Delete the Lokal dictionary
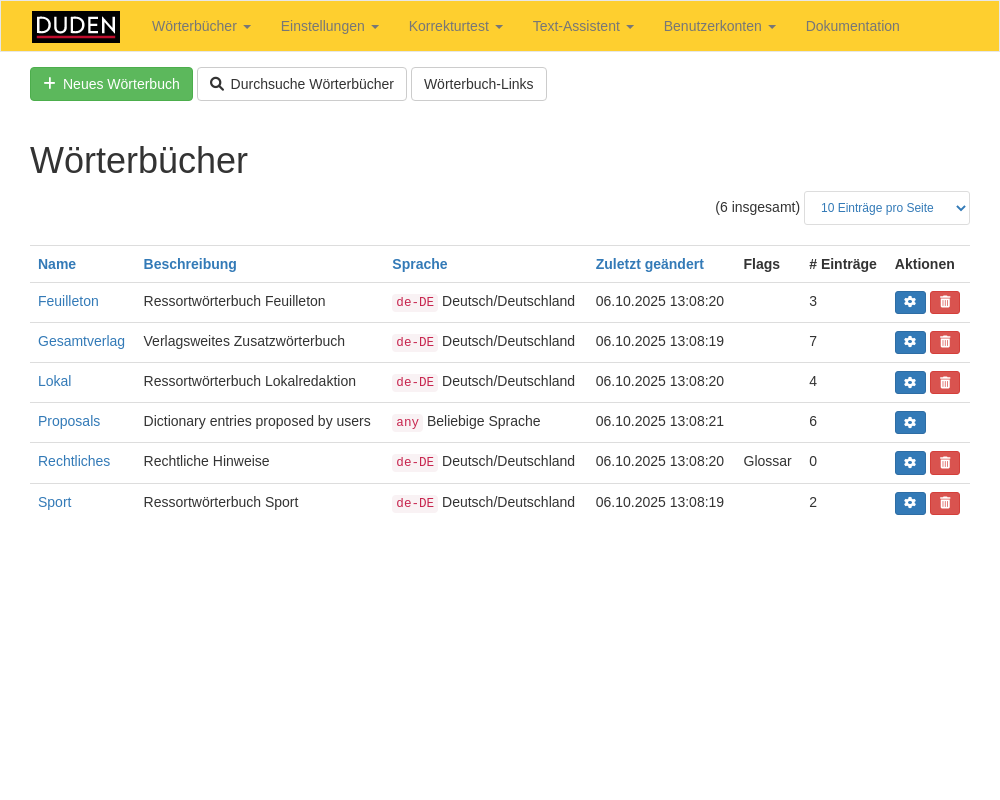This screenshot has height=800, width=1000. 945,382
